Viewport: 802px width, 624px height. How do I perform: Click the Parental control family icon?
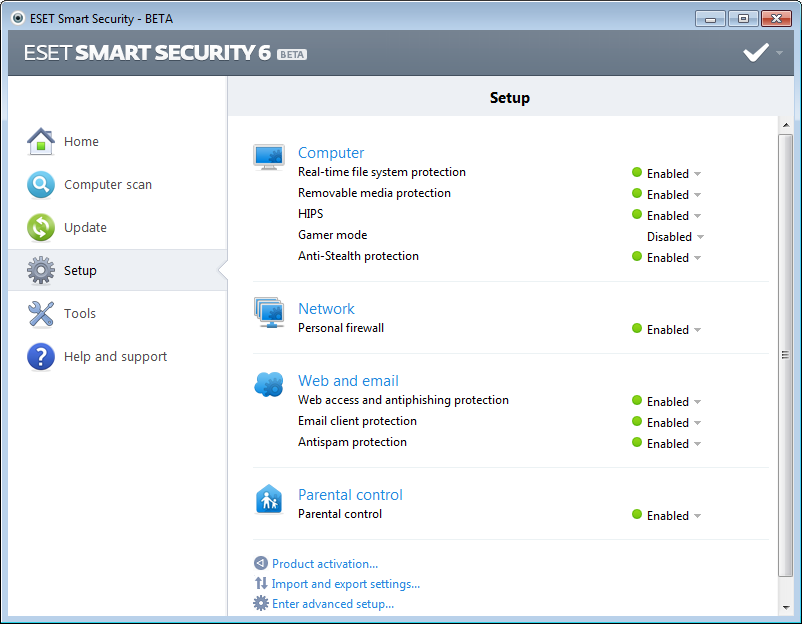(269, 499)
